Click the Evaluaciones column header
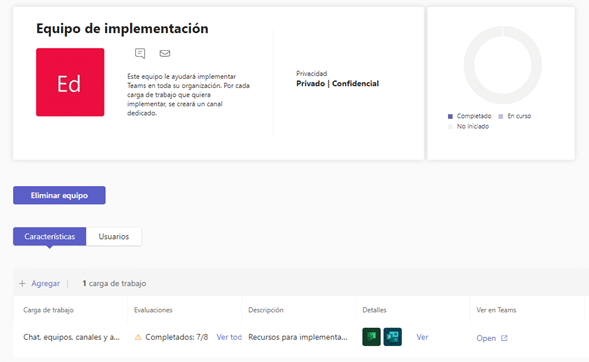The height and width of the screenshot is (362, 589). coord(153,310)
